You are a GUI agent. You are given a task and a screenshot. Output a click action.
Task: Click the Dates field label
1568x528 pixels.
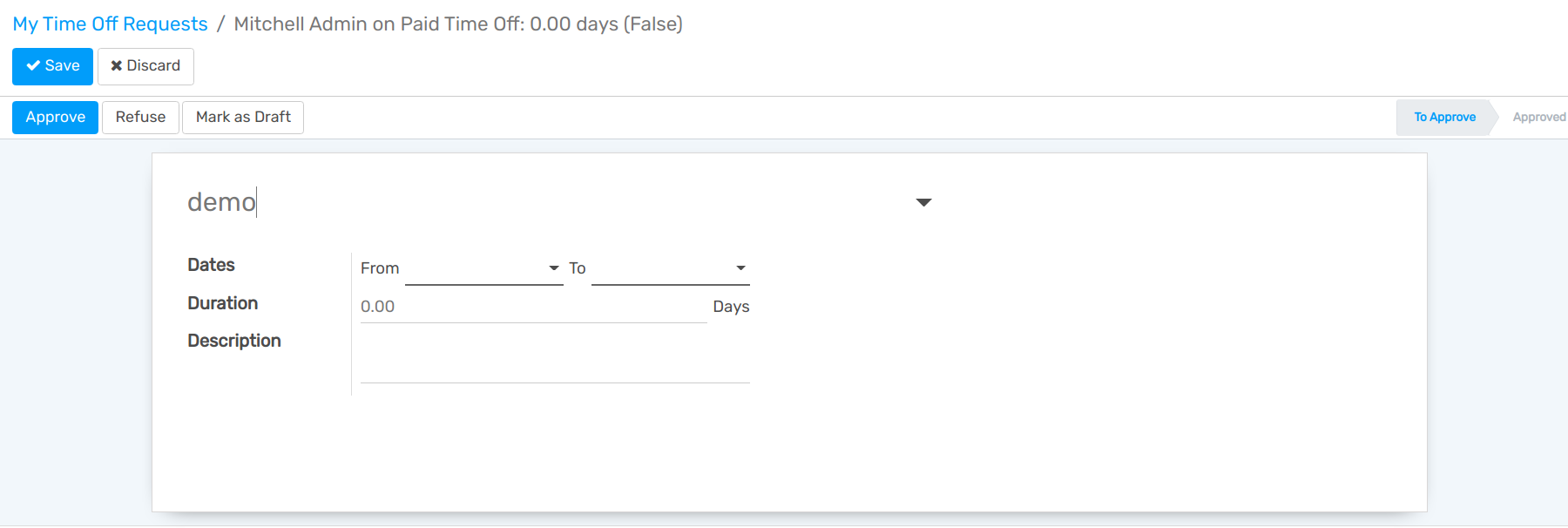coord(211,265)
